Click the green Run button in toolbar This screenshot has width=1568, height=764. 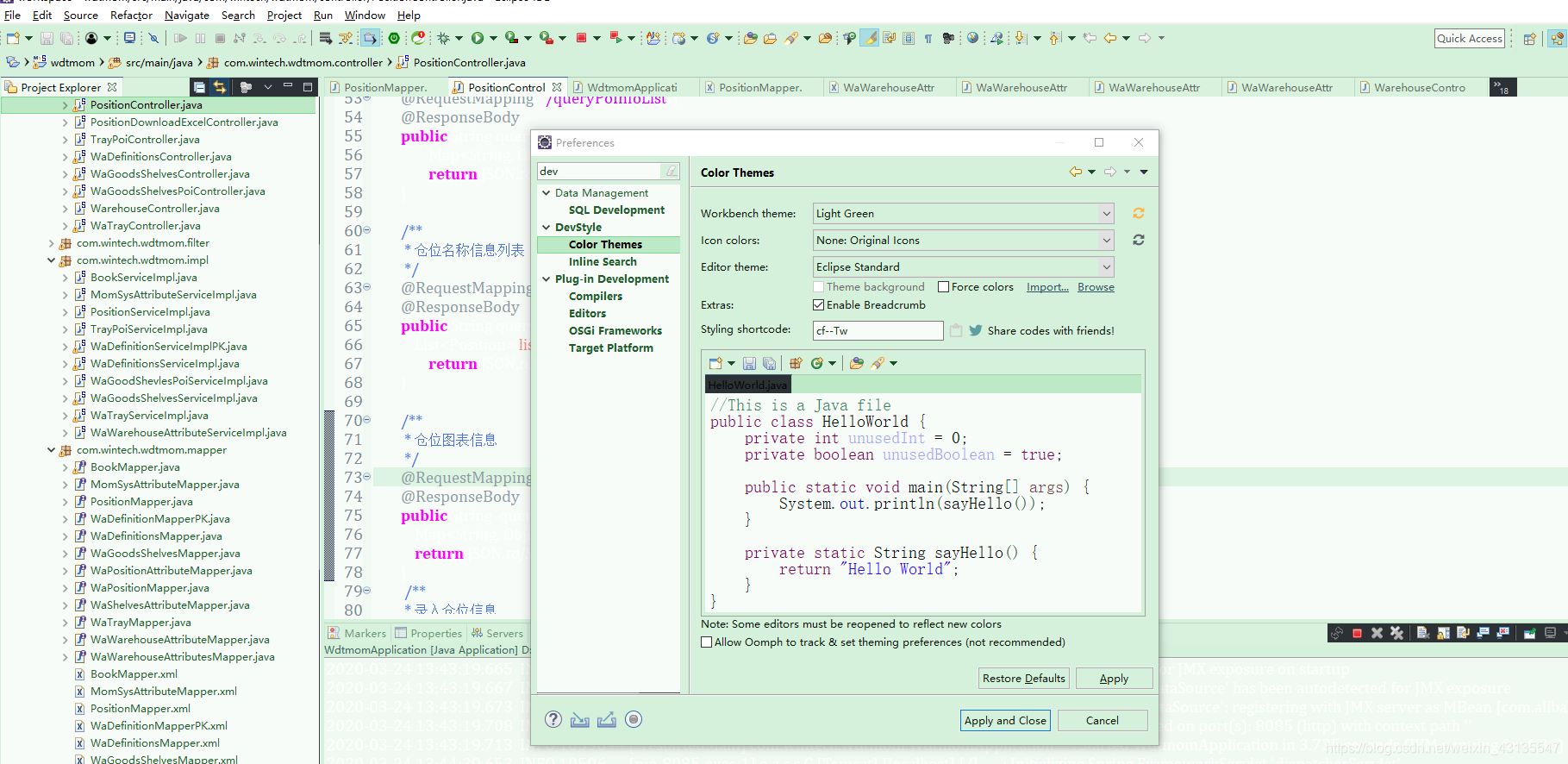tap(478, 38)
